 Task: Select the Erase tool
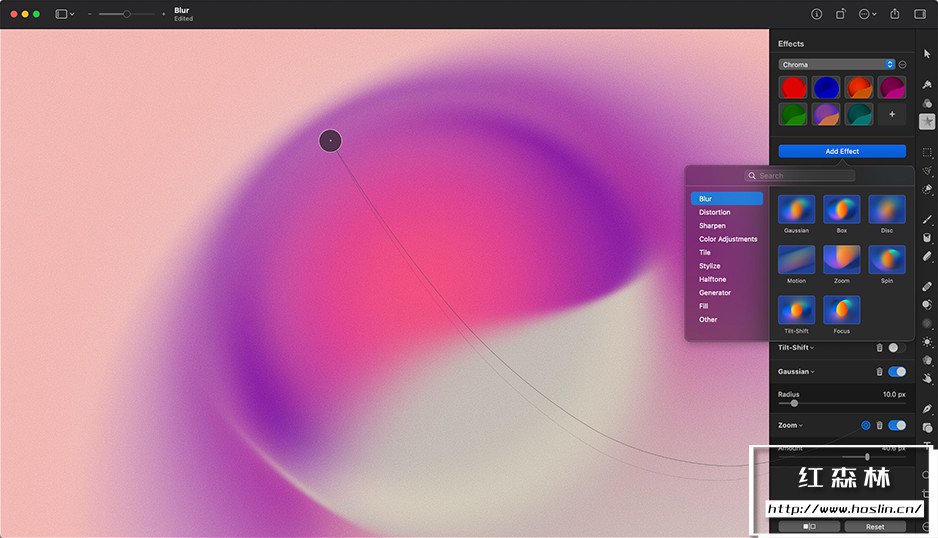click(927, 256)
